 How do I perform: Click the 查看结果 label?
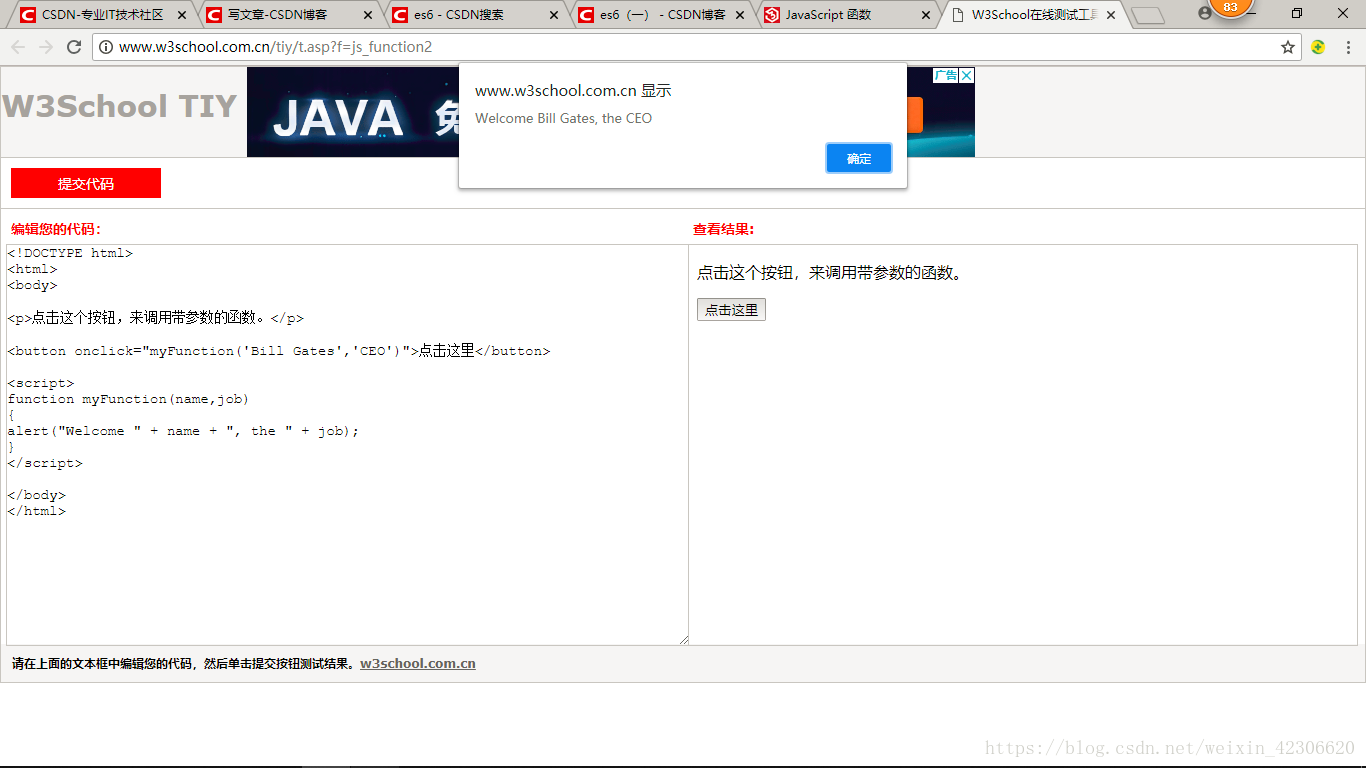[724, 229]
